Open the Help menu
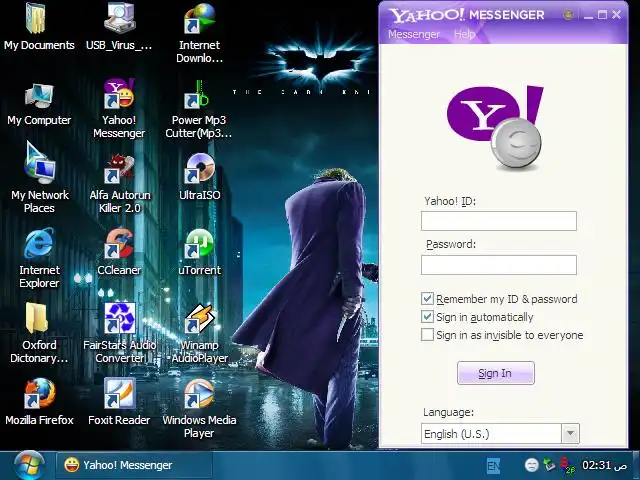Screen dimensions: 640x480 coord(464,34)
